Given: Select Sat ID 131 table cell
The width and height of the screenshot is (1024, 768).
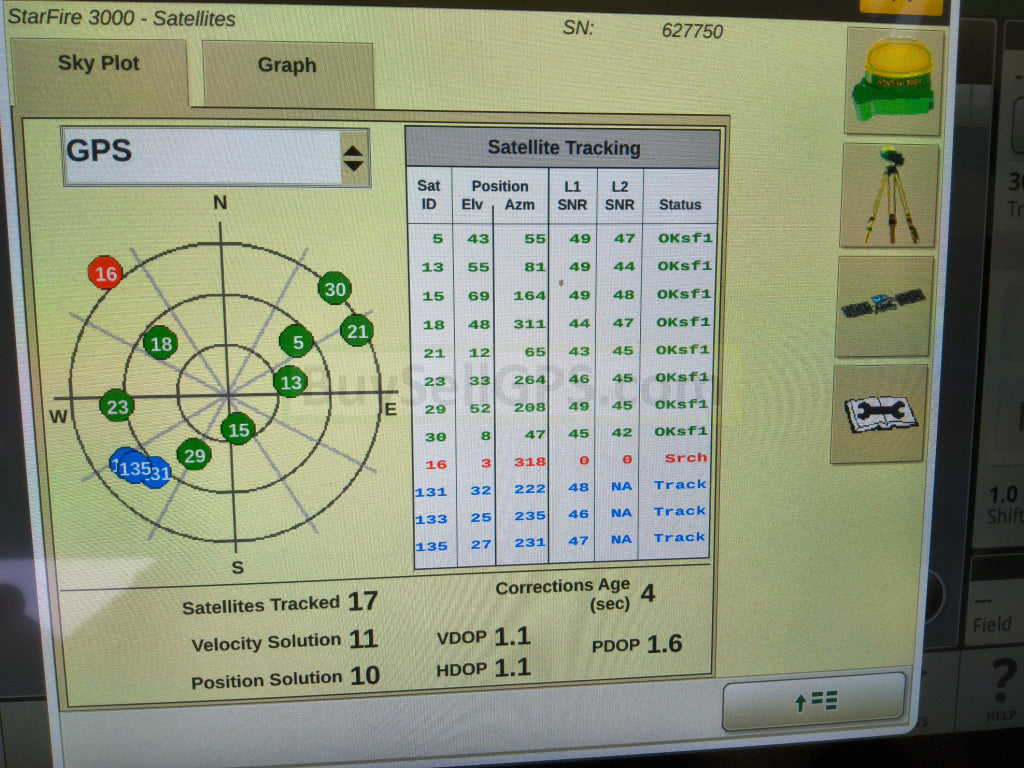Looking at the screenshot, I should pyautogui.click(x=431, y=492).
